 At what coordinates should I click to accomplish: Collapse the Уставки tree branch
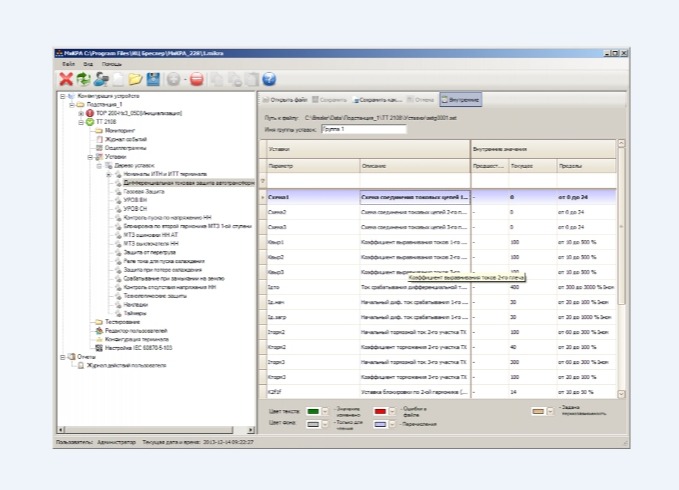[x=89, y=157]
